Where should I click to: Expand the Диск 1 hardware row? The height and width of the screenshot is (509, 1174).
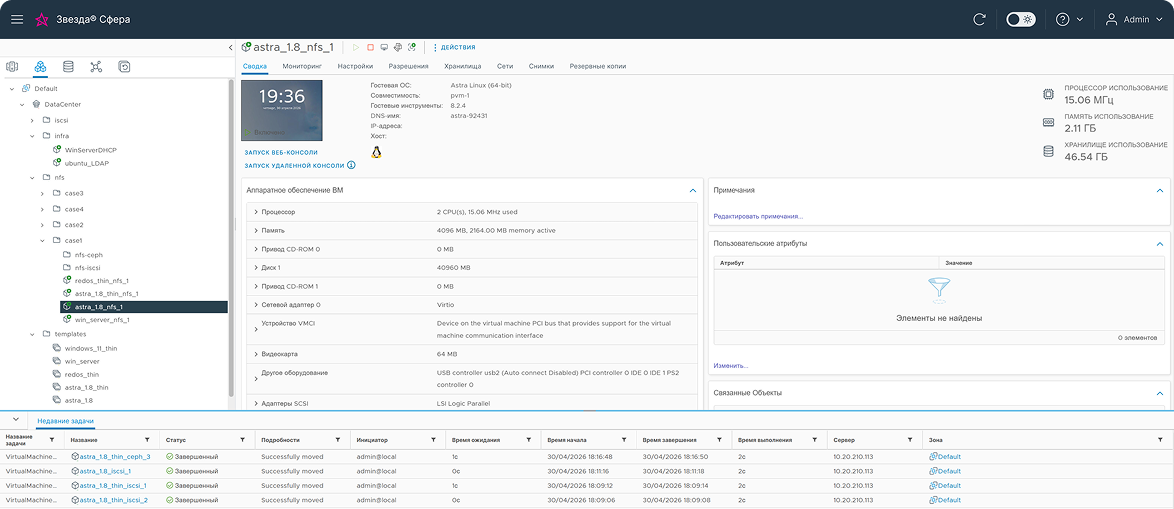tap(256, 267)
